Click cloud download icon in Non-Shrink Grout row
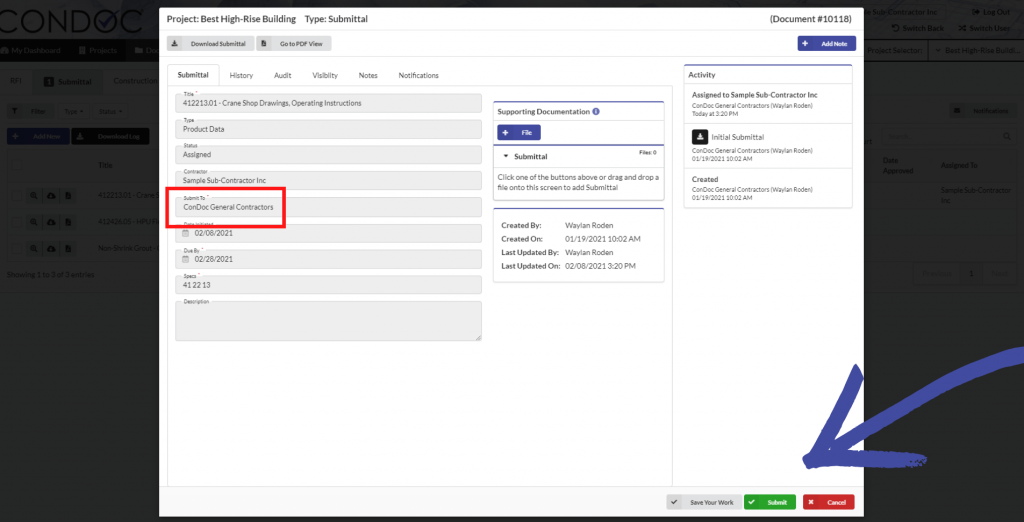Image resolution: width=1024 pixels, height=522 pixels. [x=51, y=248]
